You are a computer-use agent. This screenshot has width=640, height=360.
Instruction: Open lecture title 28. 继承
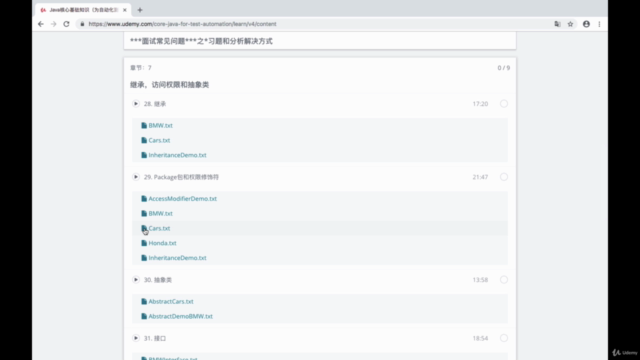155,104
